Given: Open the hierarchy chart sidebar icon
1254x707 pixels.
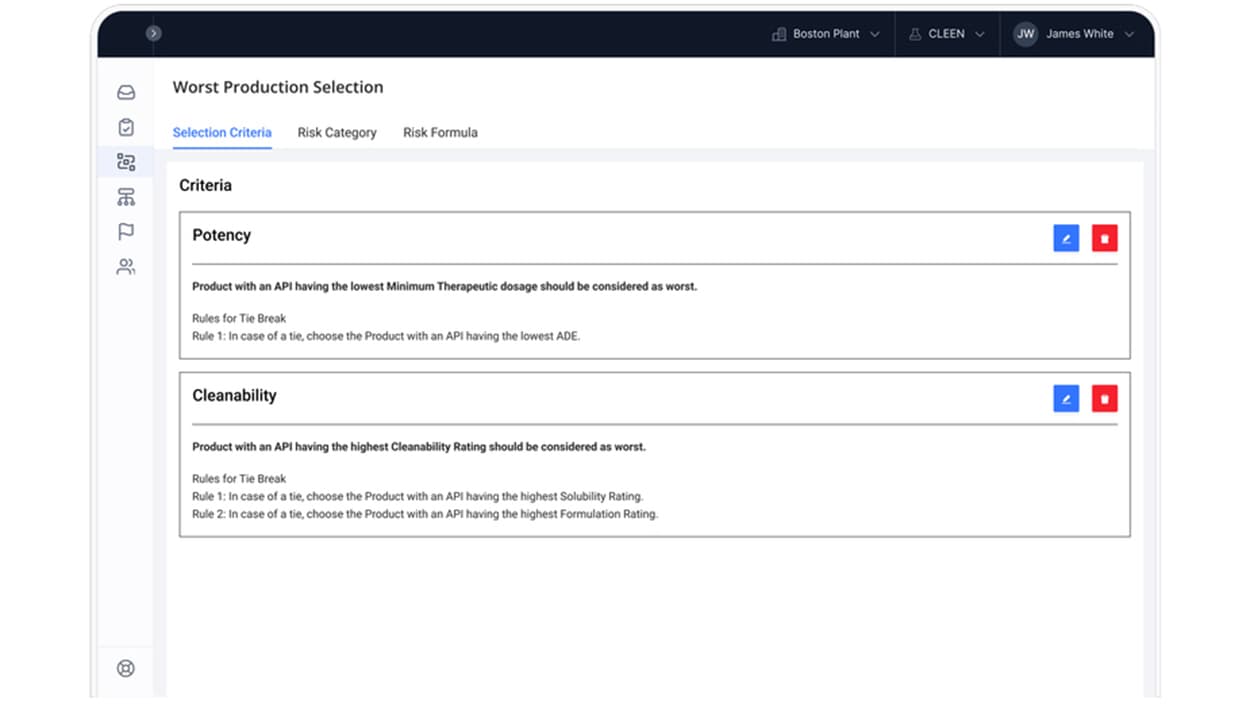Looking at the screenshot, I should [x=126, y=197].
